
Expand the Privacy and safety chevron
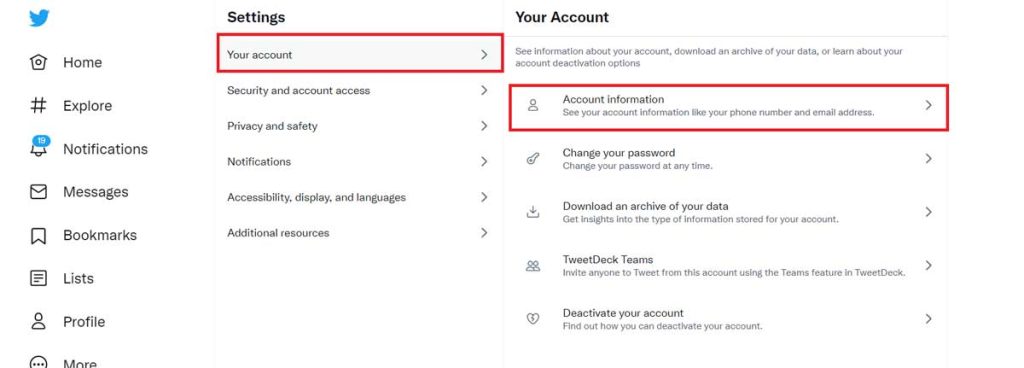click(484, 126)
